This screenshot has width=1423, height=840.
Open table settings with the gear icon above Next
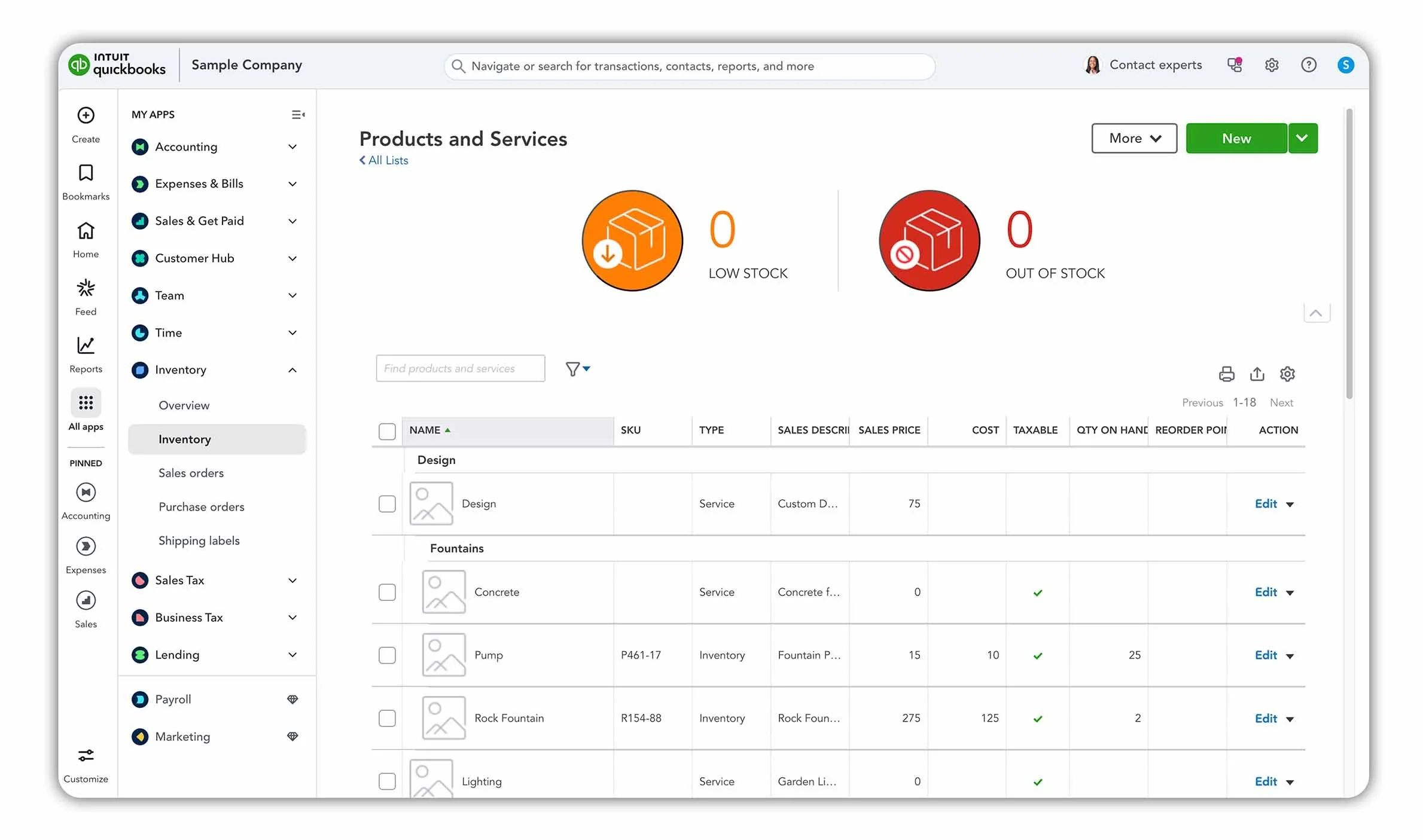point(1287,374)
